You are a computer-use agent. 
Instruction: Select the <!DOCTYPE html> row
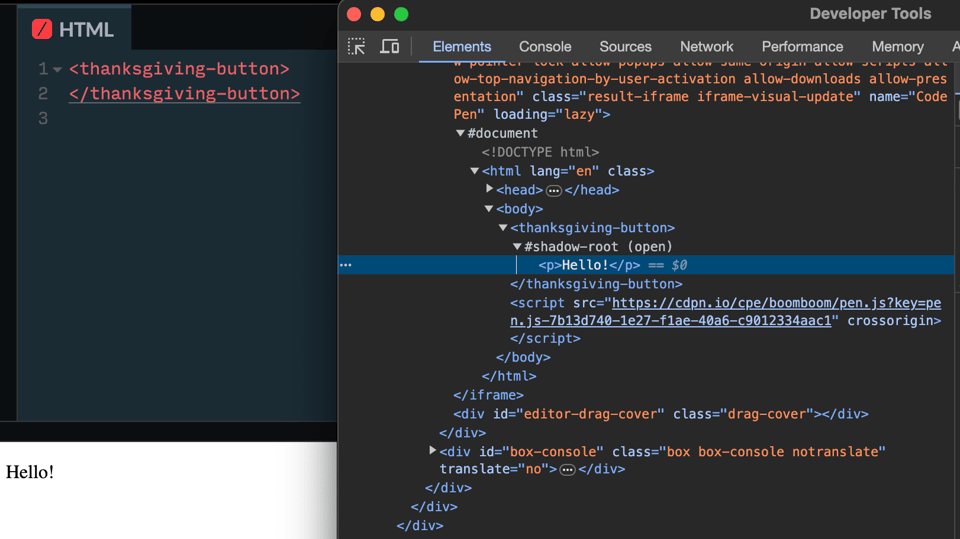pyautogui.click(x=540, y=152)
